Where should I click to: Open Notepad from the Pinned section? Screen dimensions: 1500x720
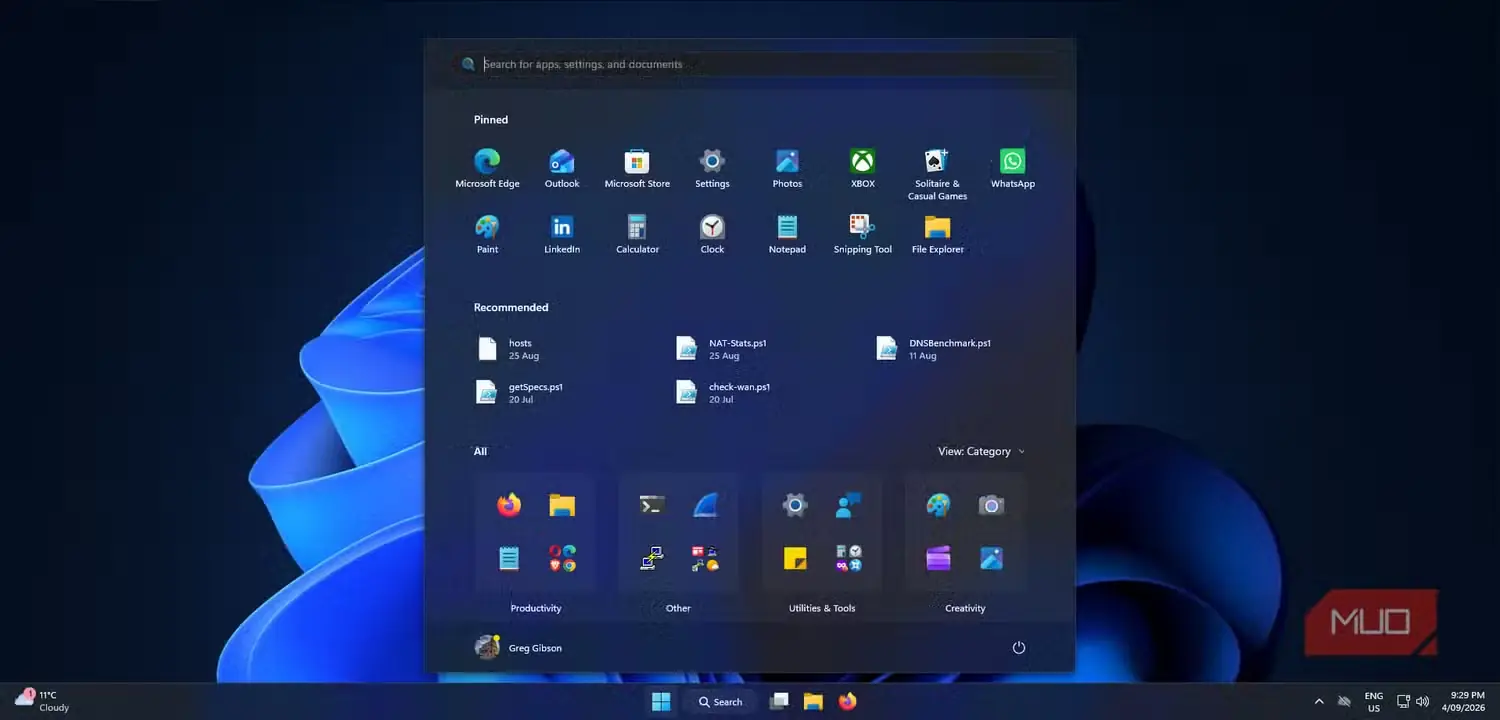[x=787, y=234]
